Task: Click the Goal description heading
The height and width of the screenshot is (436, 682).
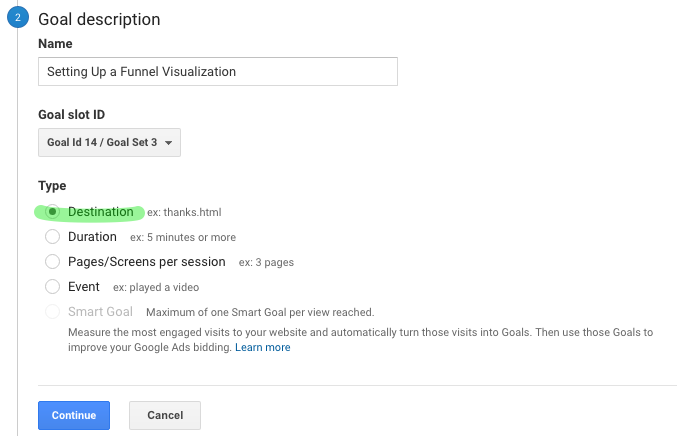Action: [99, 20]
